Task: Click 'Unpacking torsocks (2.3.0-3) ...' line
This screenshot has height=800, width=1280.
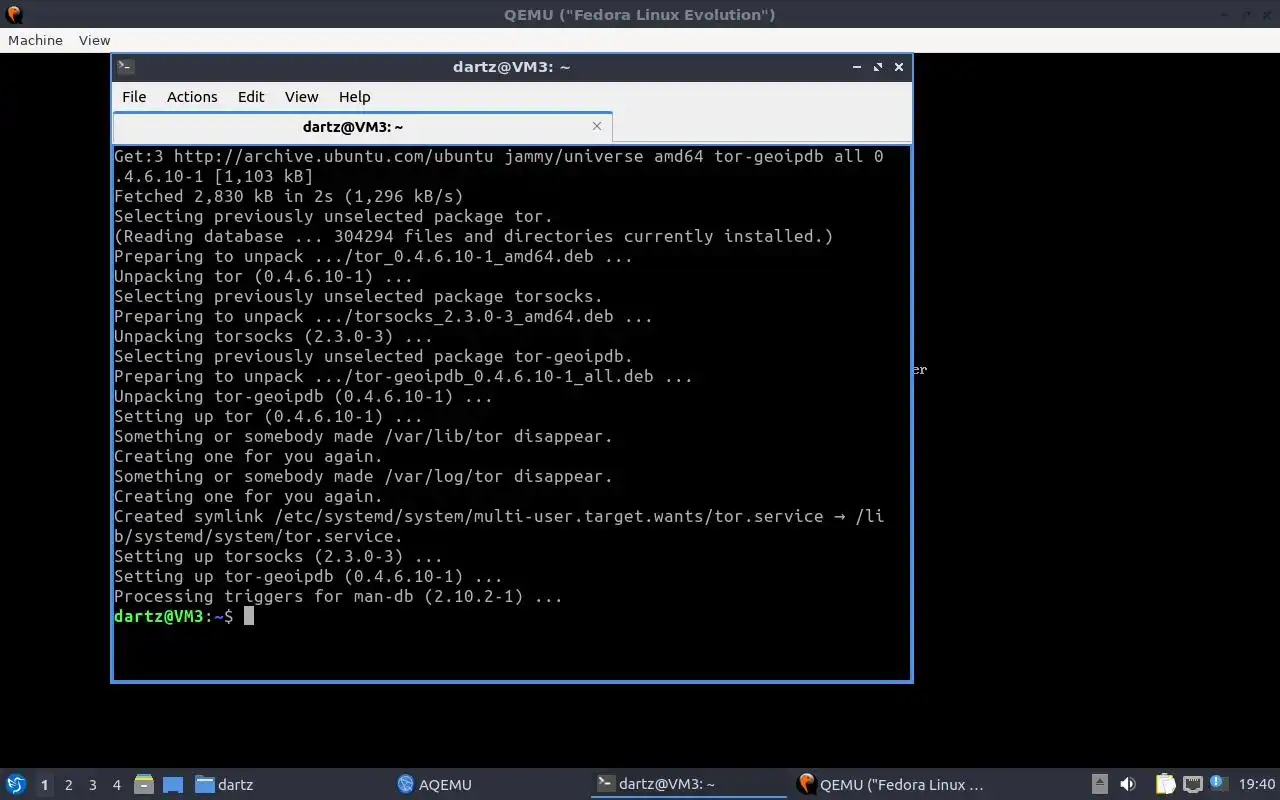Action: (x=273, y=336)
